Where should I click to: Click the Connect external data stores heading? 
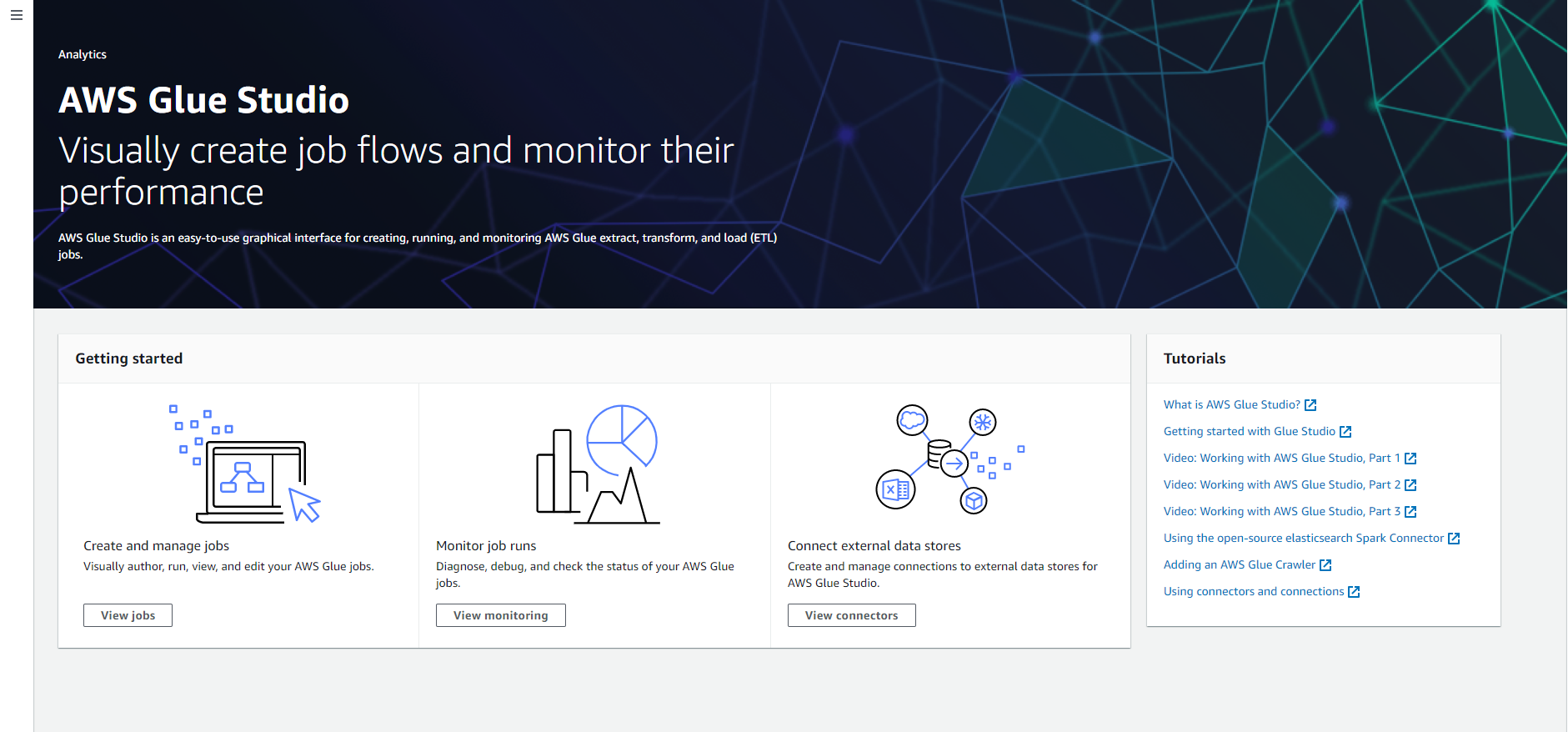point(874,545)
